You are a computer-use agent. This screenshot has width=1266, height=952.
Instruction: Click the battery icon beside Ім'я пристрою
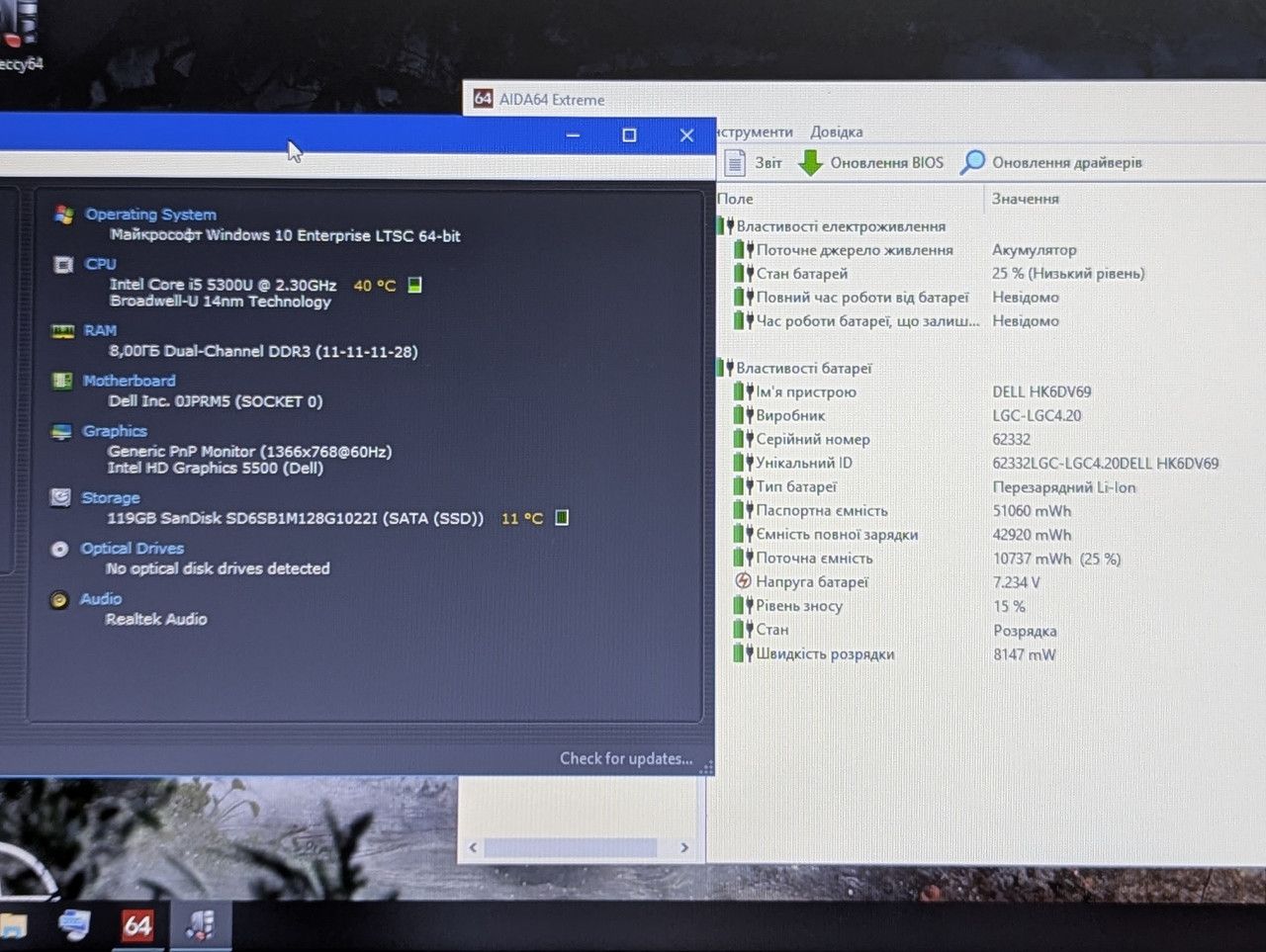[x=744, y=391]
